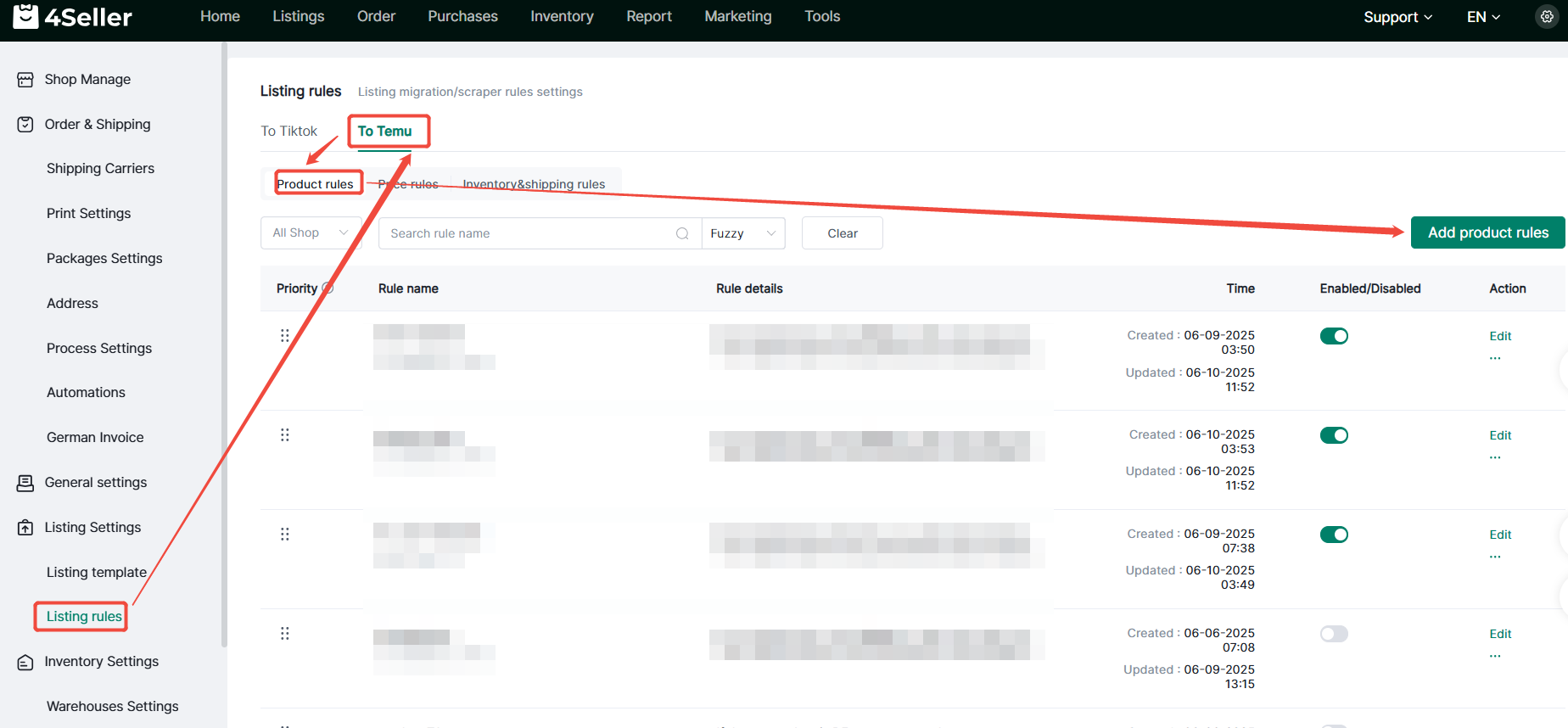Click the Priority help info icon
The height and width of the screenshot is (728, 1568).
(328, 288)
